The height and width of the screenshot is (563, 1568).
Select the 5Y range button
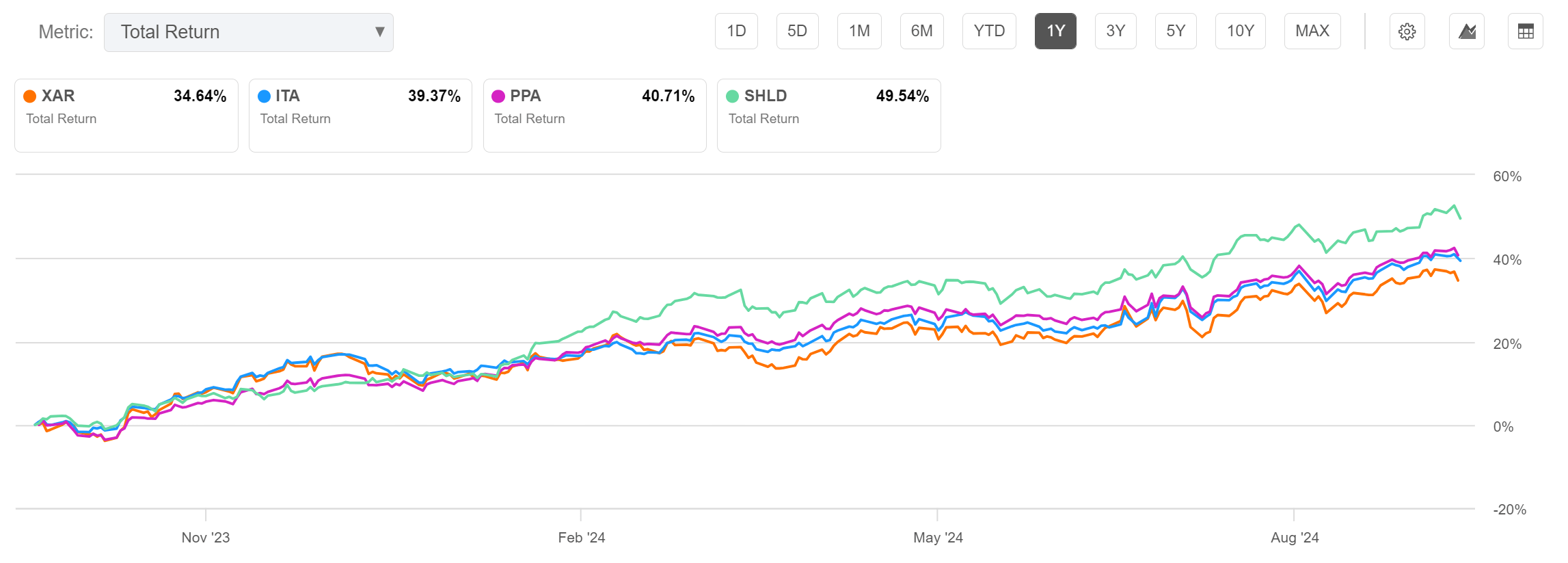pyautogui.click(x=1176, y=31)
